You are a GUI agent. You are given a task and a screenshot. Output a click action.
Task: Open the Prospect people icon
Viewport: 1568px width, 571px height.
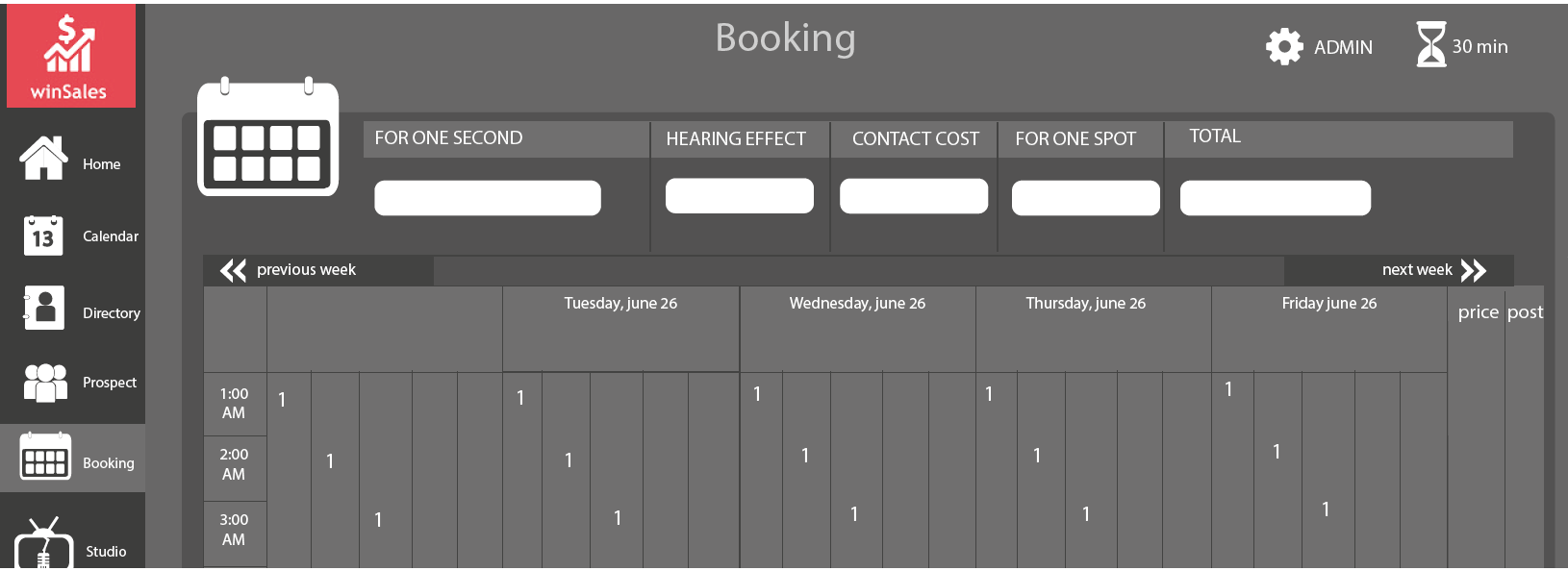[x=45, y=382]
